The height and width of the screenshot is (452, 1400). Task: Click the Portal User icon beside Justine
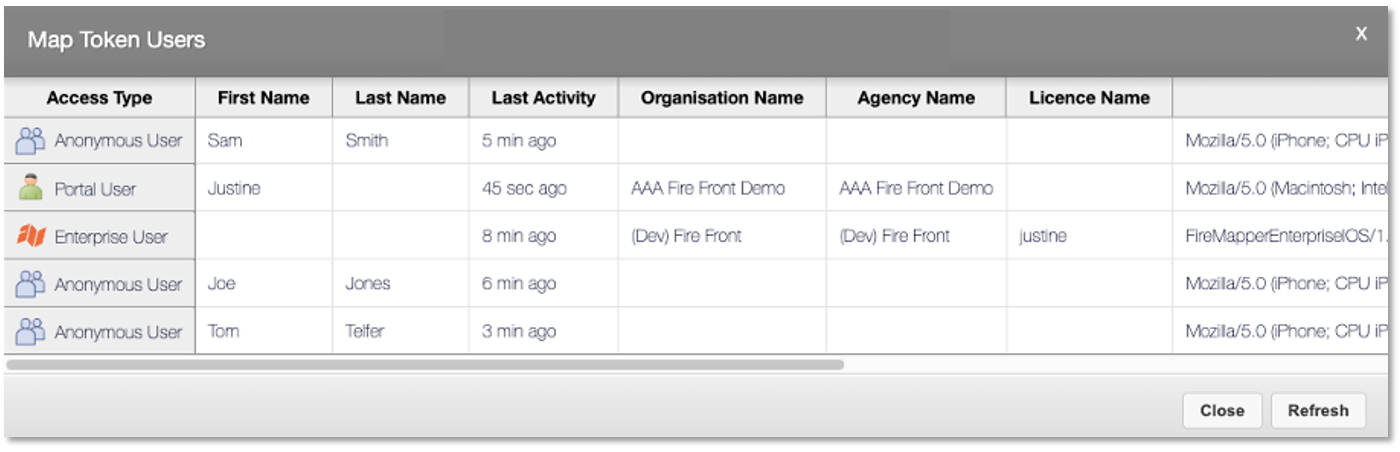31,188
